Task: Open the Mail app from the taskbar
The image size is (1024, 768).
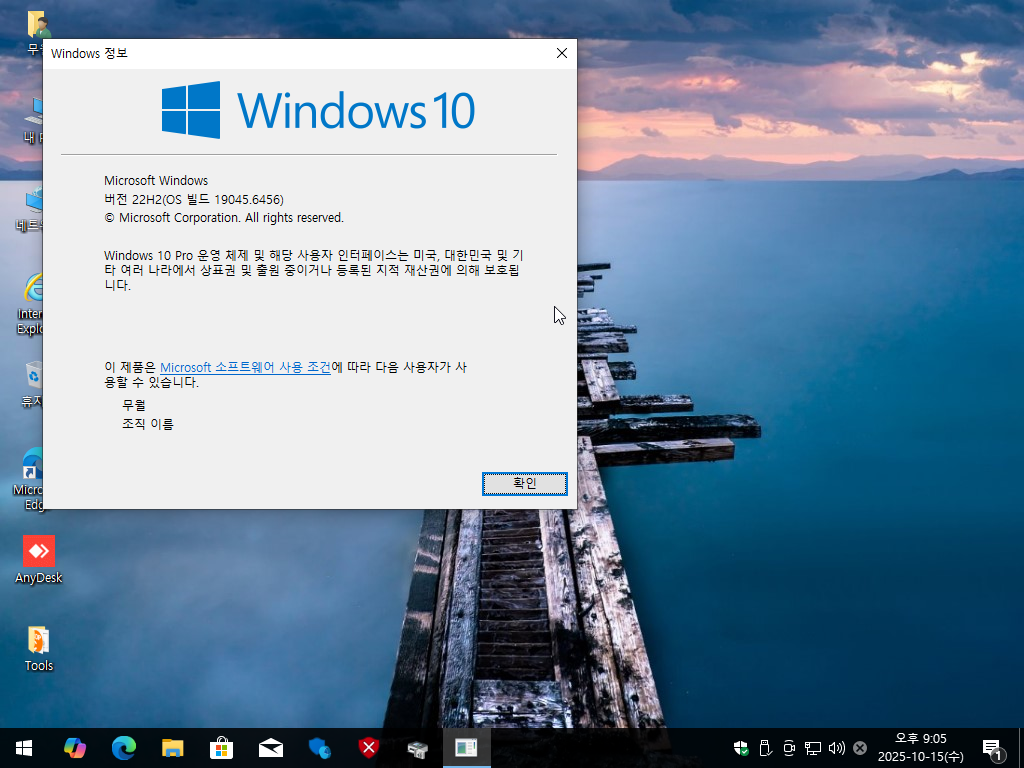Action: (270, 748)
